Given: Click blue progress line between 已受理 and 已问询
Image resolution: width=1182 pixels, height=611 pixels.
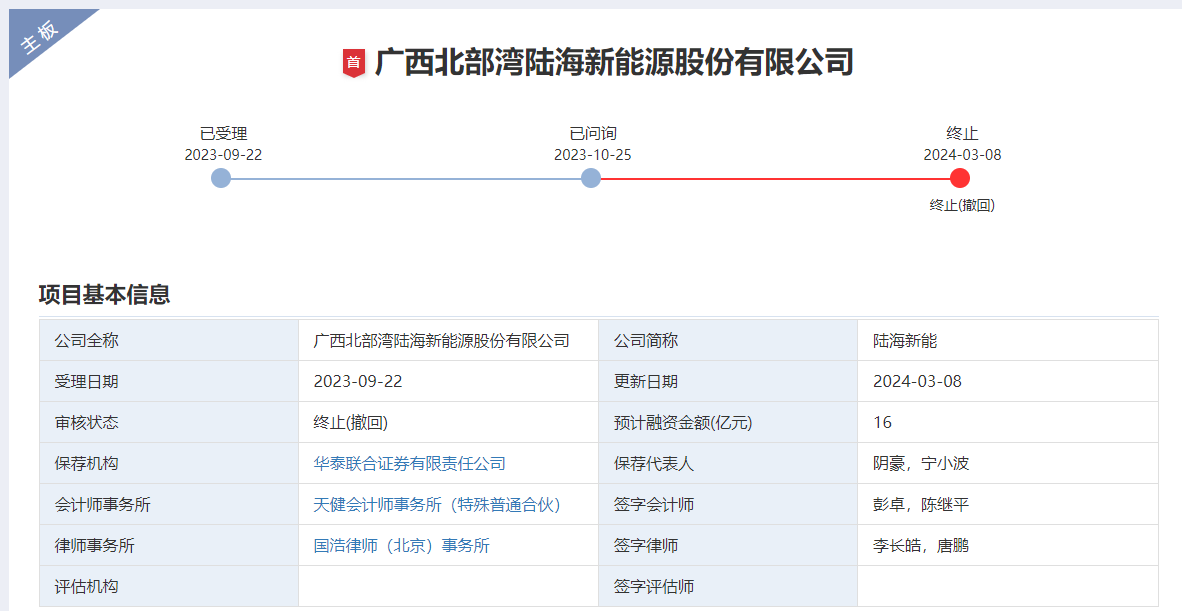Looking at the screenshot, I should pyautogui.click(x=406, y=179).
